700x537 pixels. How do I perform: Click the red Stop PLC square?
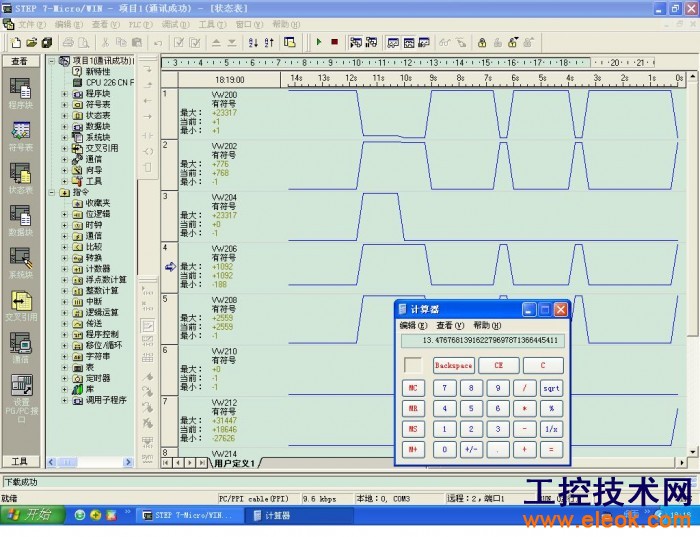point(334,42)
